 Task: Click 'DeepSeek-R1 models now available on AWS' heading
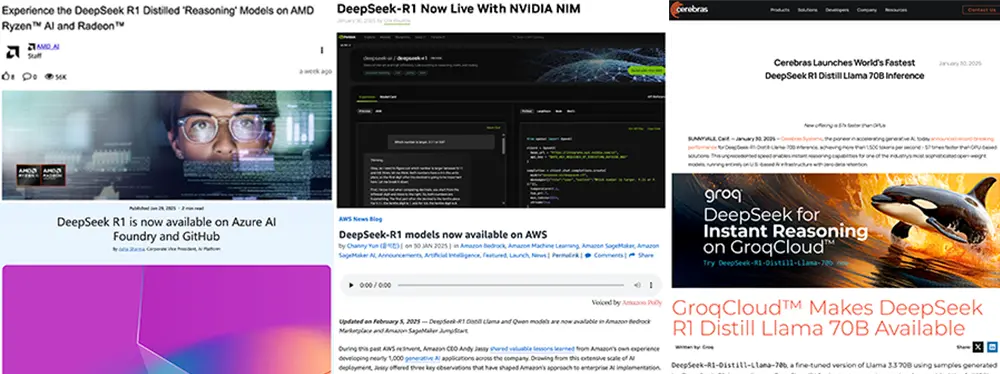point(443,234)
